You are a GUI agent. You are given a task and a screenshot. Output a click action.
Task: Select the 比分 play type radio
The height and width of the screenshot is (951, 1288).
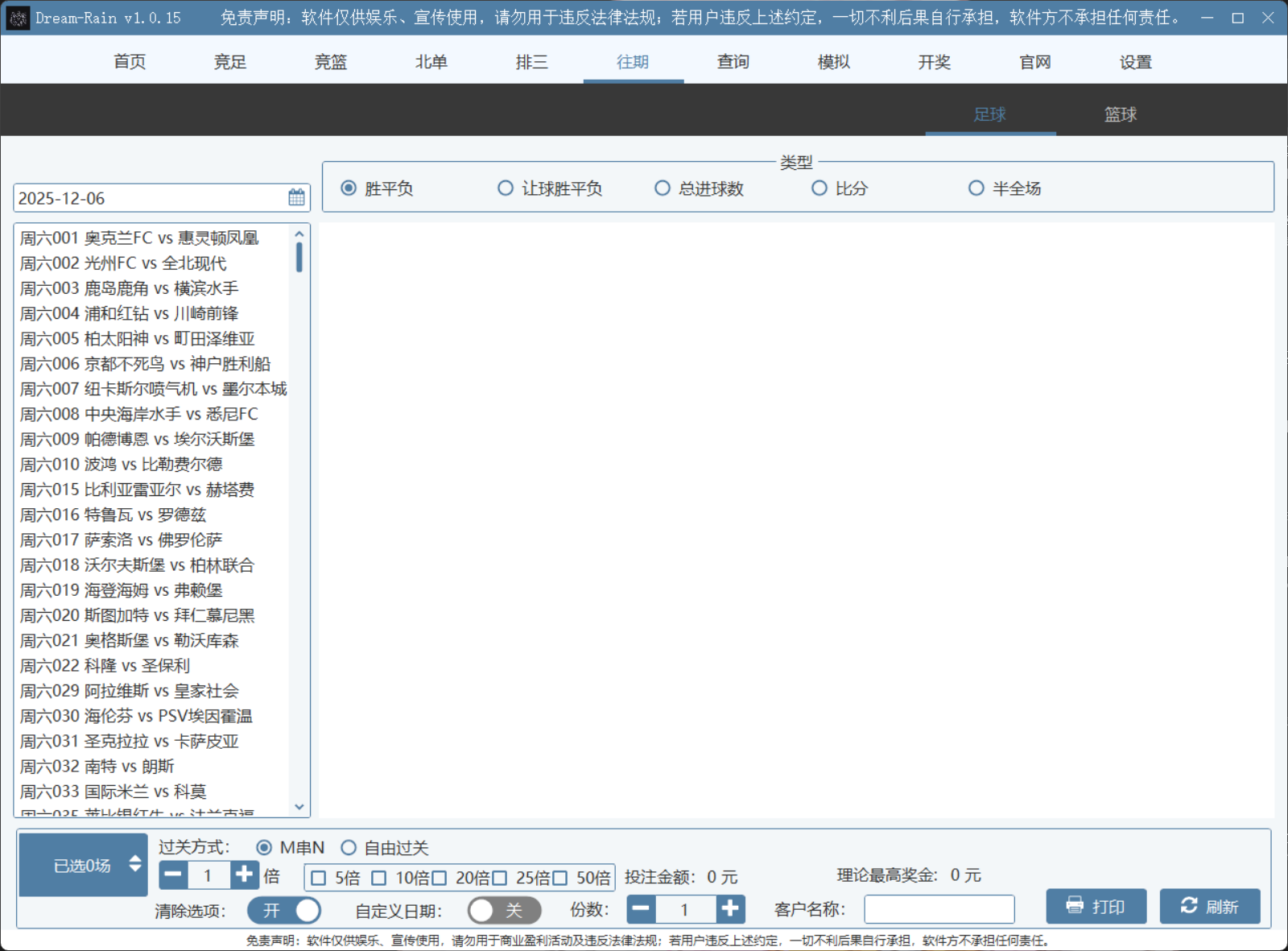tap(819, 188)
